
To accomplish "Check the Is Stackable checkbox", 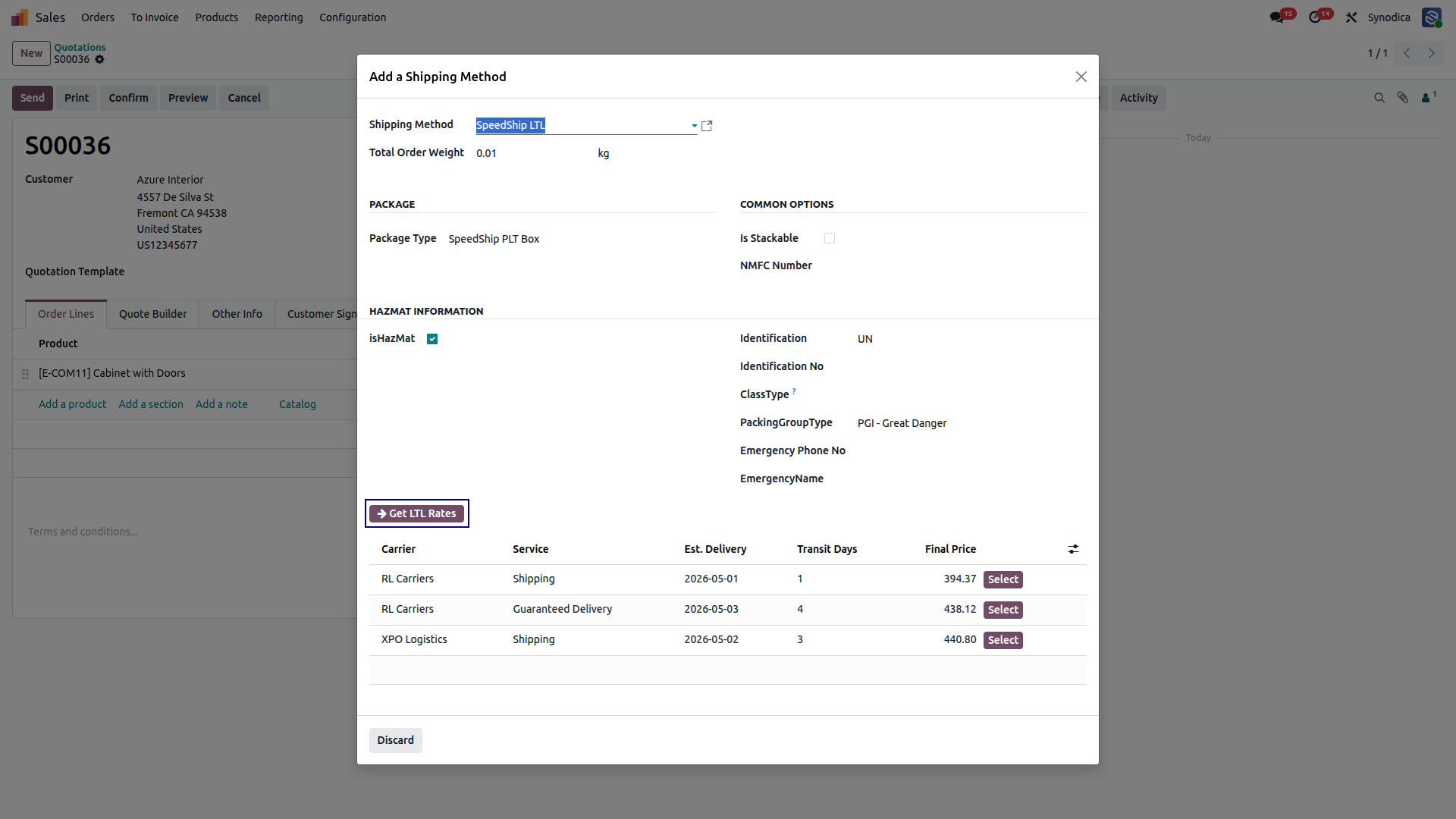I will 830,238.
